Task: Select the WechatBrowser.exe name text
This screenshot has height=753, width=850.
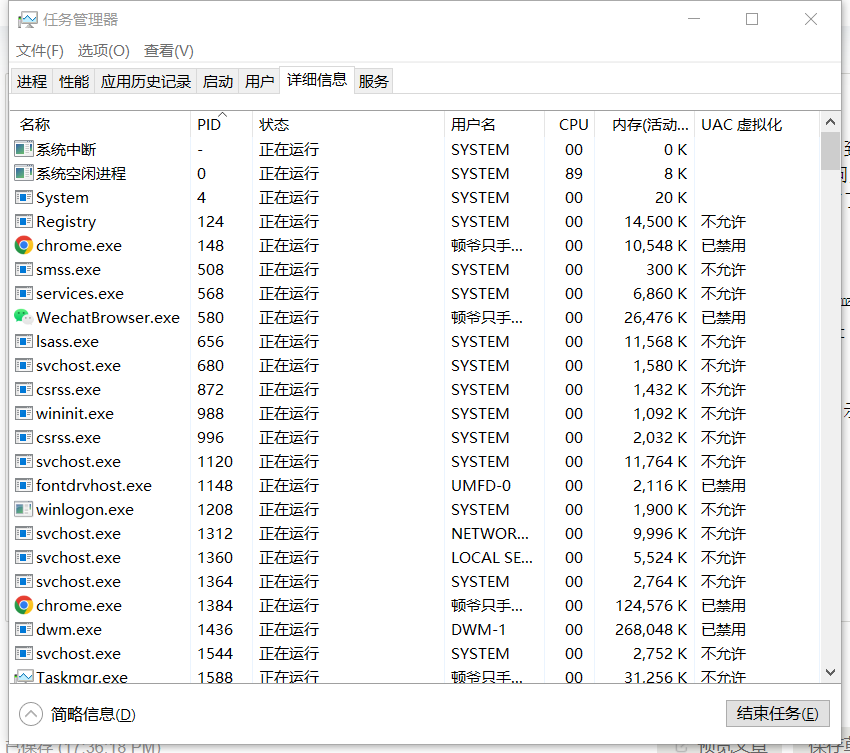Action: 108,318
